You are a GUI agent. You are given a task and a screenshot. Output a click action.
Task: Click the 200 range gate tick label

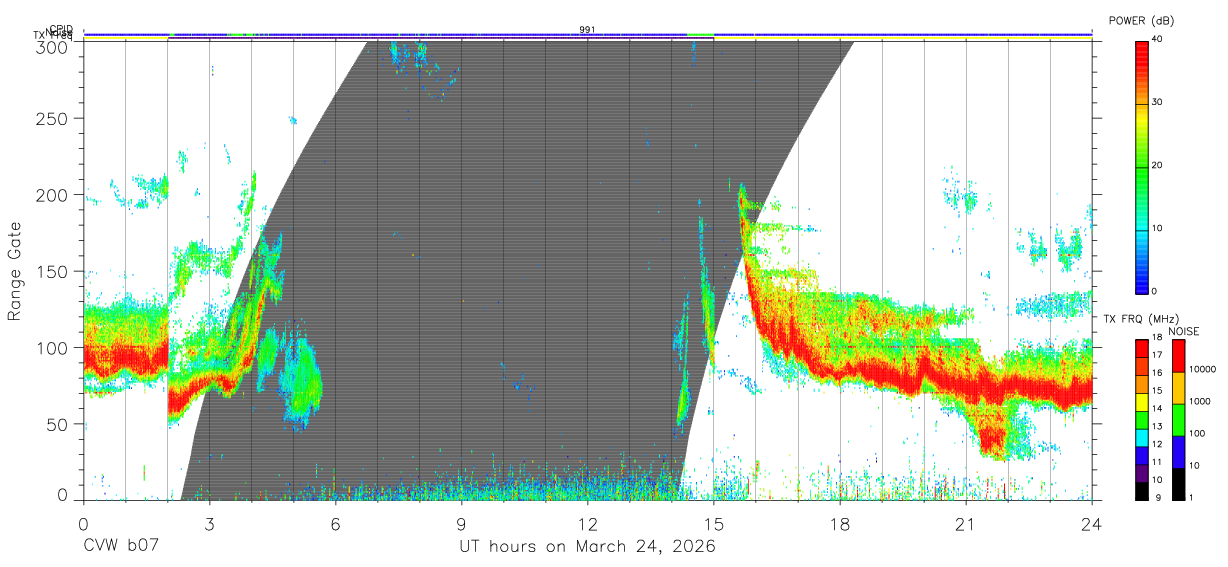pos(51,195)
